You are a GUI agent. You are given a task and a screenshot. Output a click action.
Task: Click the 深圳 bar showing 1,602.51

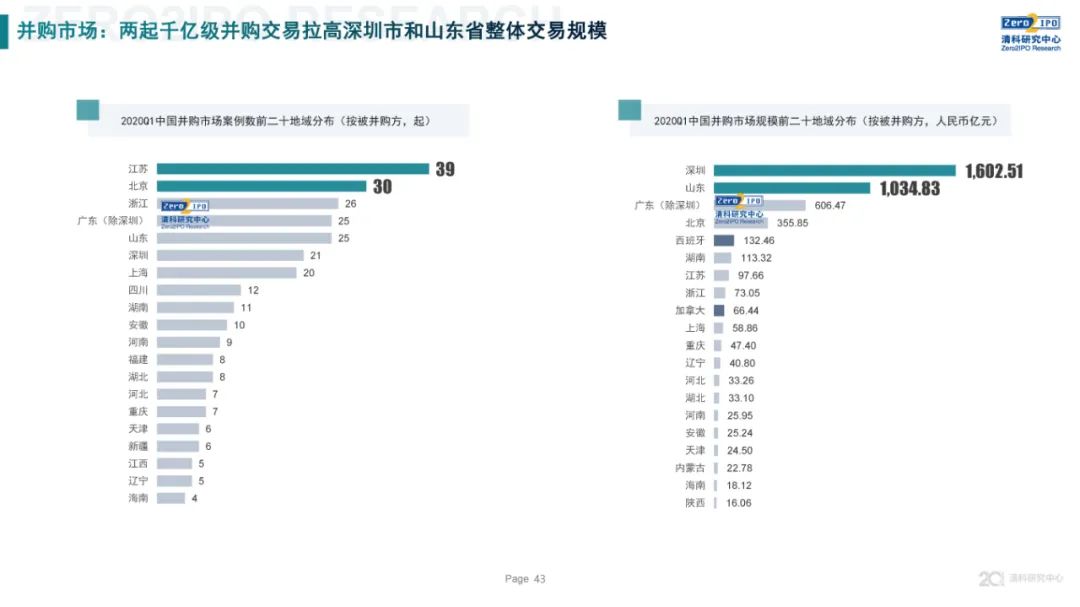click(x=835, y=170)
